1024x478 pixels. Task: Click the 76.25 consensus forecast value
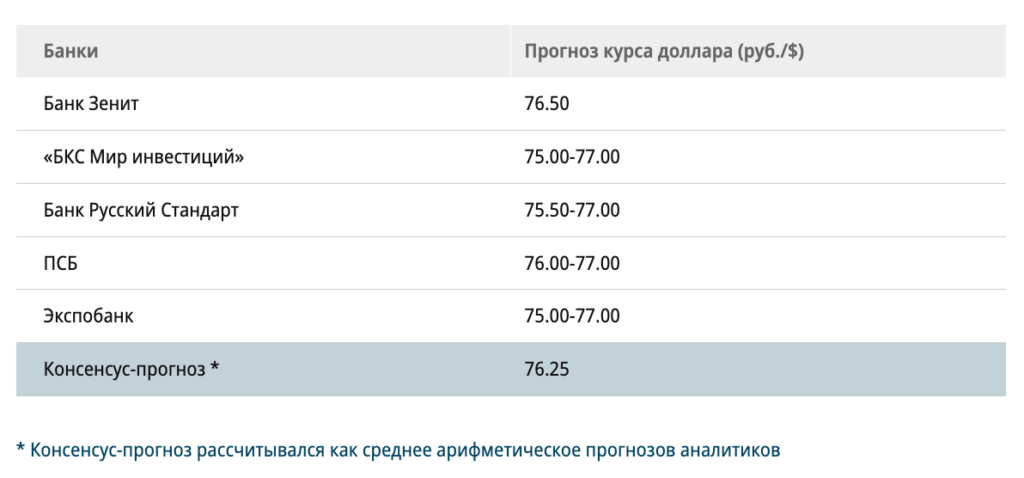coord(547,370)
